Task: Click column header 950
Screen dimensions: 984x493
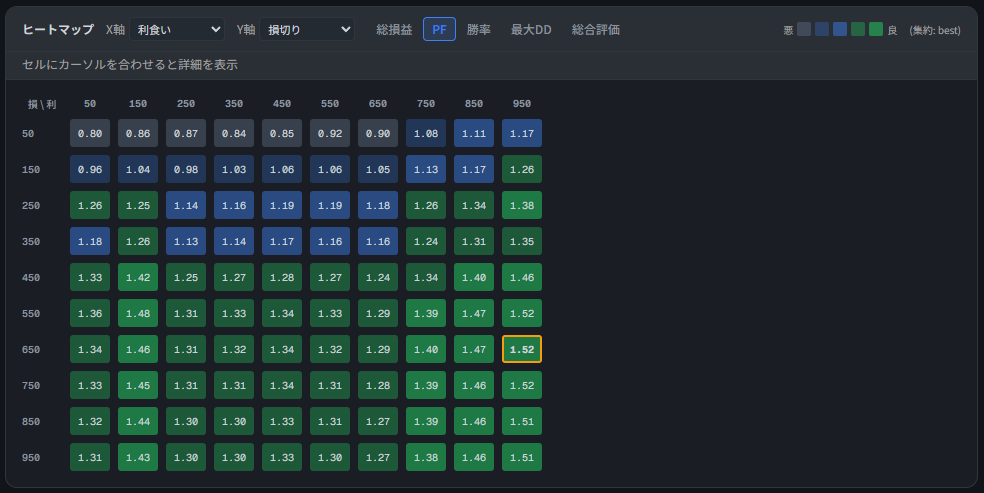Action: tap(522, 103)
